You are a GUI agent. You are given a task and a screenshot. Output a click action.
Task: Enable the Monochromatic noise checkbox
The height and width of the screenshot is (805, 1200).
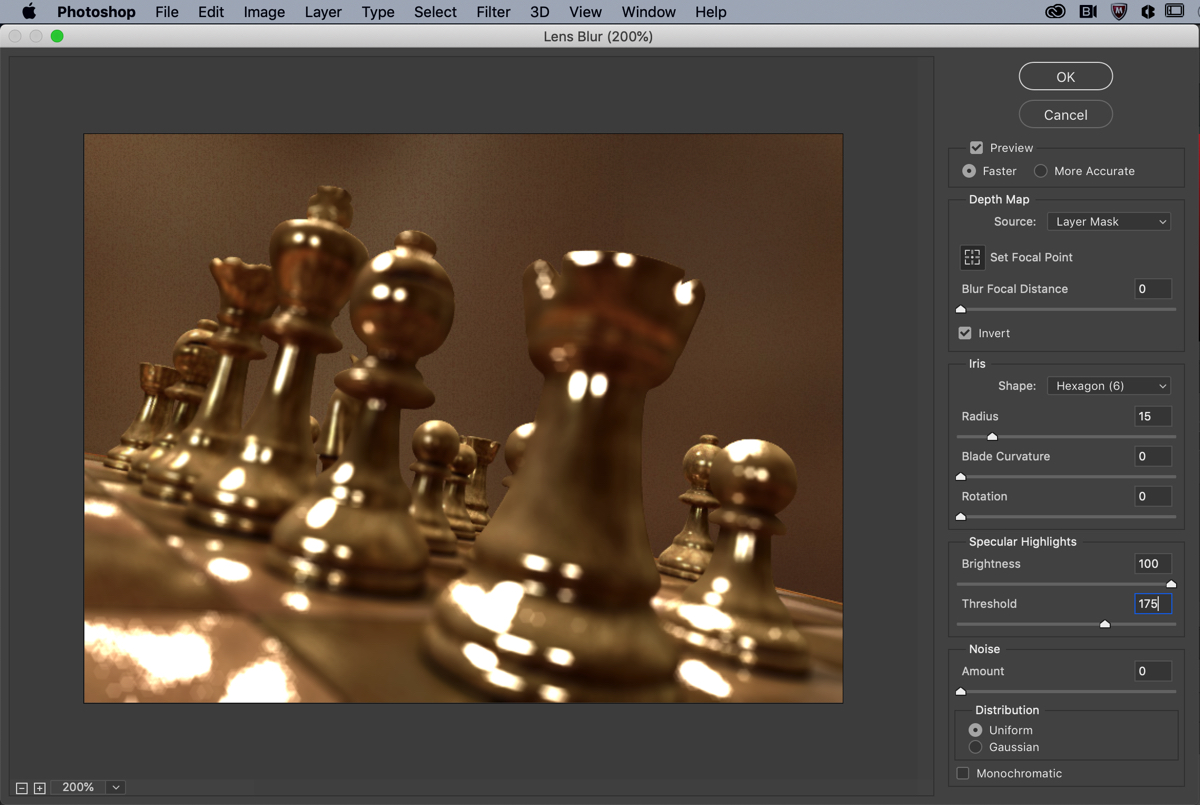[x=963, y=773]
